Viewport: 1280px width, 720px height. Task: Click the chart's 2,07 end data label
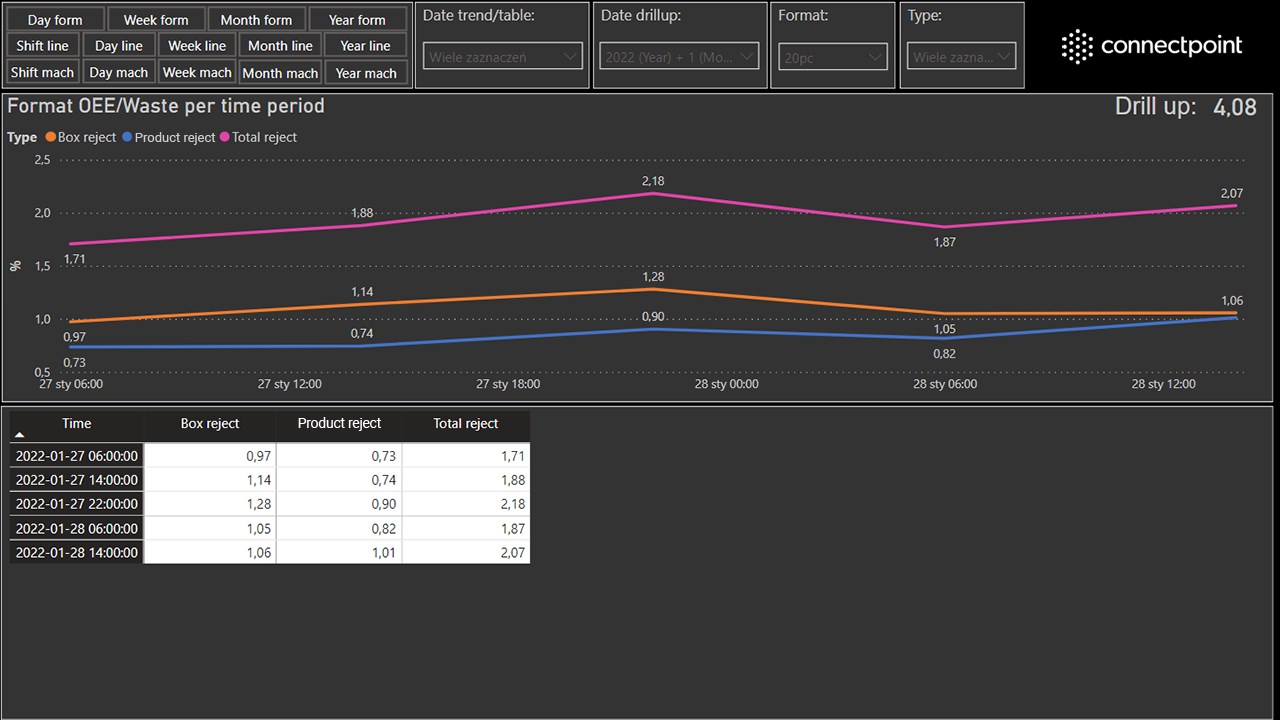(x=1232, y=193)
